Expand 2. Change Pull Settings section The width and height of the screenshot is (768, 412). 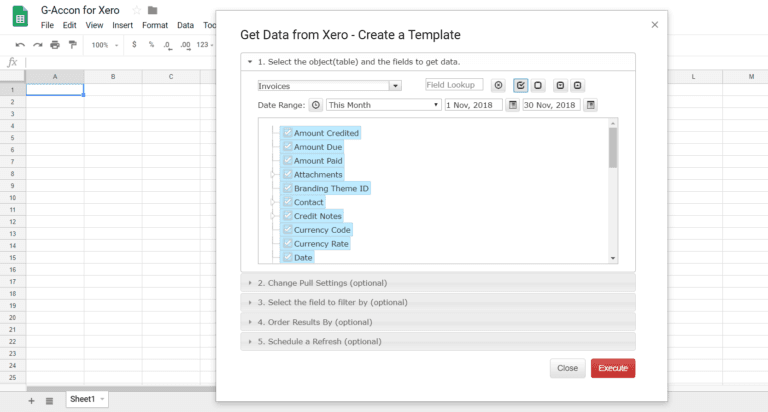point(438,283)
